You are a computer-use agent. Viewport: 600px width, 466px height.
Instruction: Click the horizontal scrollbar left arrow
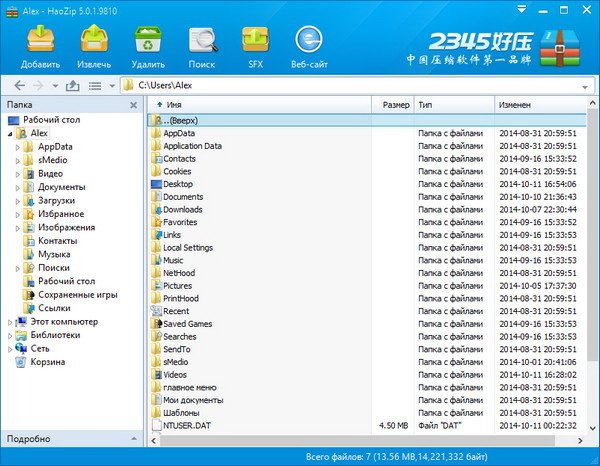point(153,440)
